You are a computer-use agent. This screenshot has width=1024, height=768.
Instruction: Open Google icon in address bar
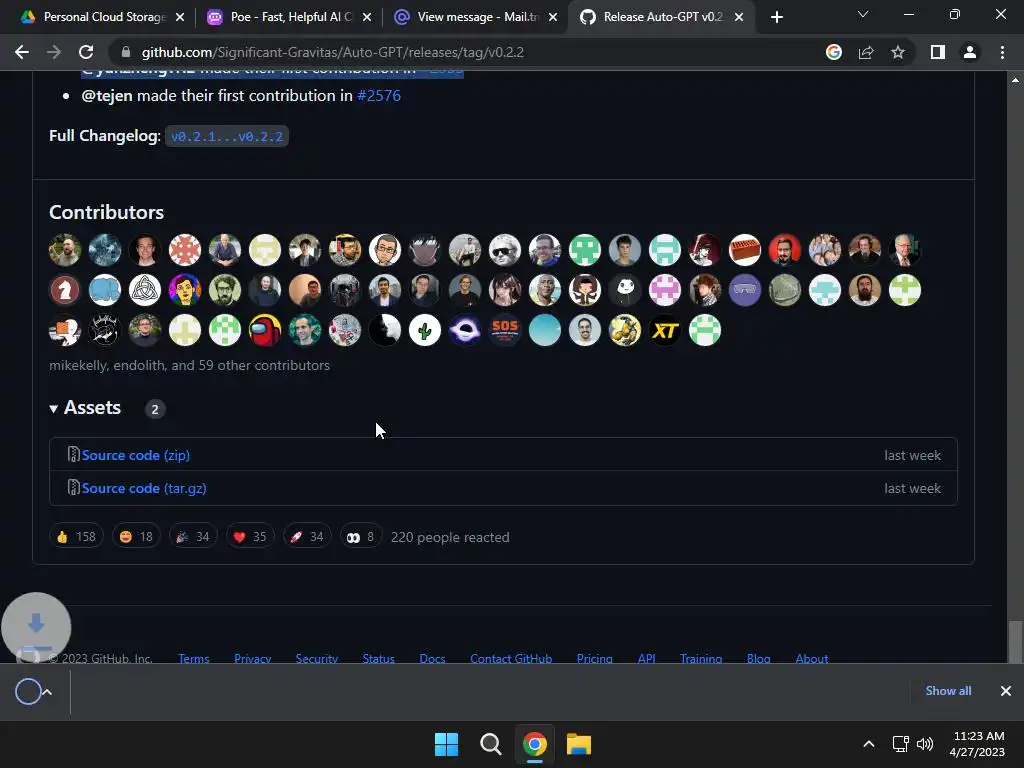(x=834, y=52)
